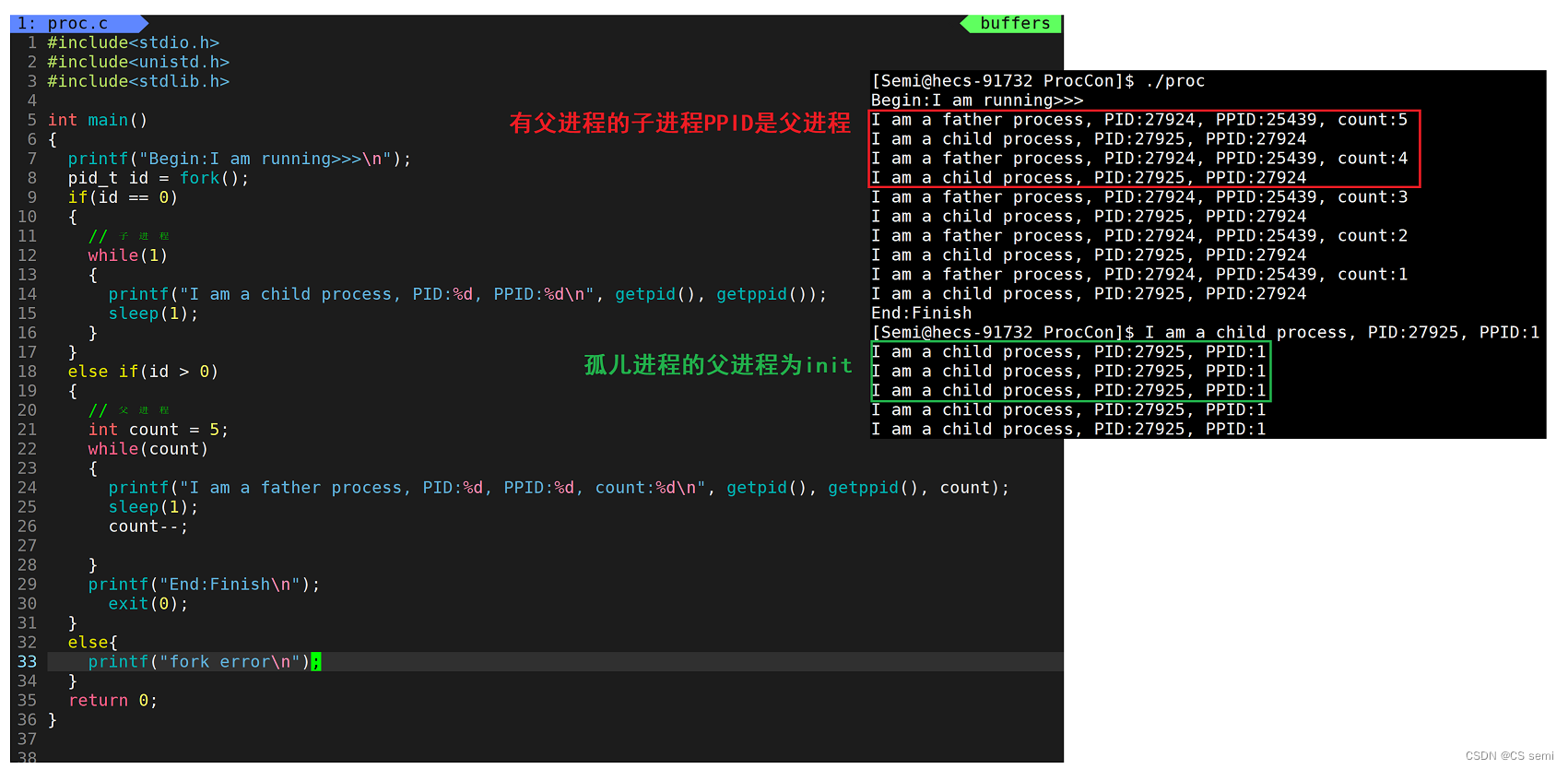Click '#include<unistd.h>' on line 2
The height and width of the screenshot is (769, 1568).
point(138,62)
